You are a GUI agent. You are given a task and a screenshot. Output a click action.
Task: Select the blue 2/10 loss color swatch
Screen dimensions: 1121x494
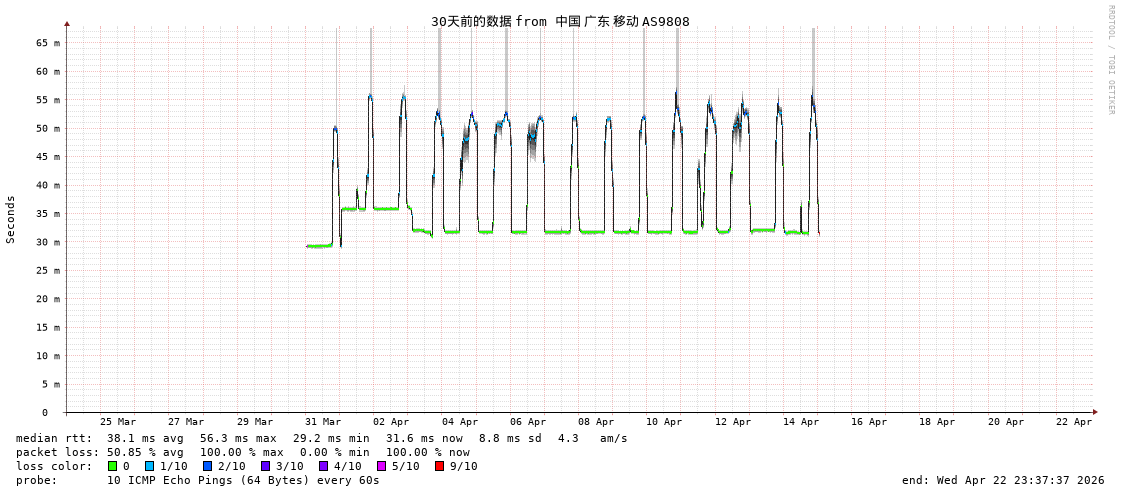208,466
